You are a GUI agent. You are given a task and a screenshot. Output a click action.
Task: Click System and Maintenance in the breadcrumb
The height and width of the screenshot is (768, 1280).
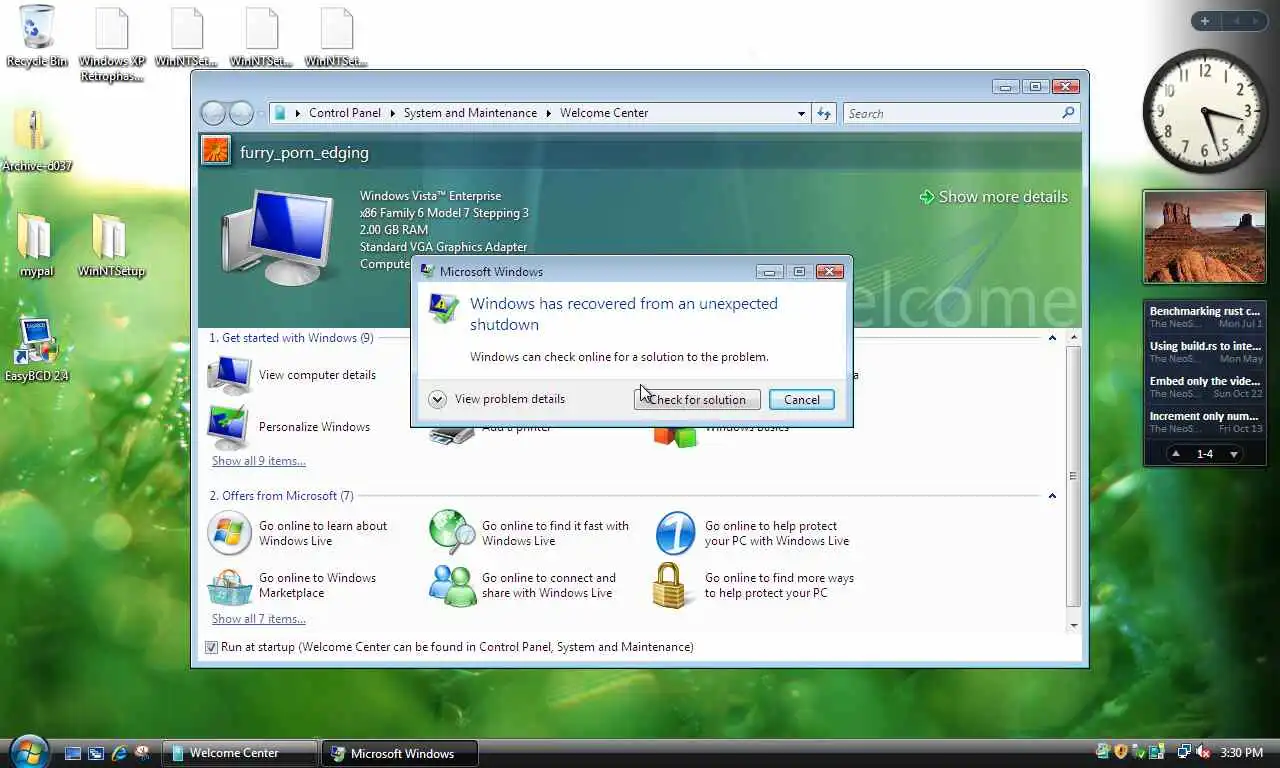[470, 113]
